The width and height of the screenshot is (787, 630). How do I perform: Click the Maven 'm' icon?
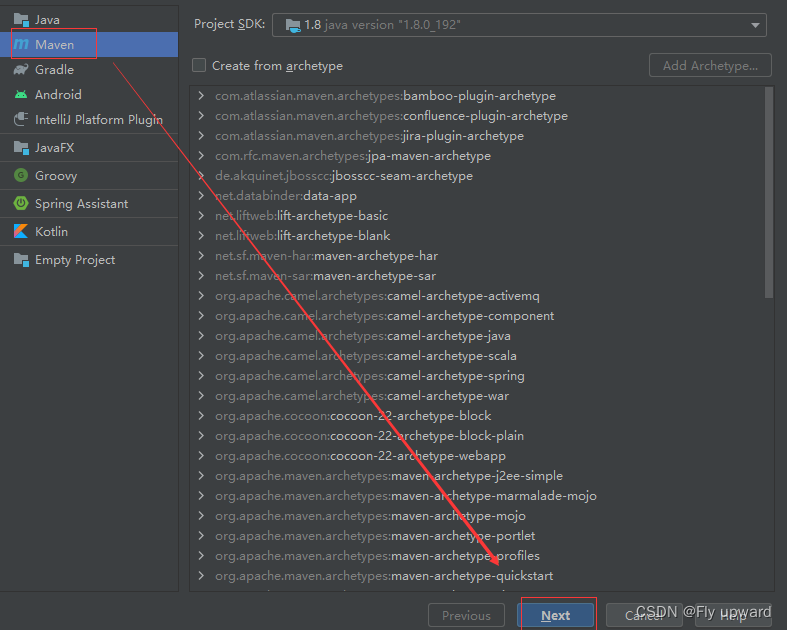(21, 44)
